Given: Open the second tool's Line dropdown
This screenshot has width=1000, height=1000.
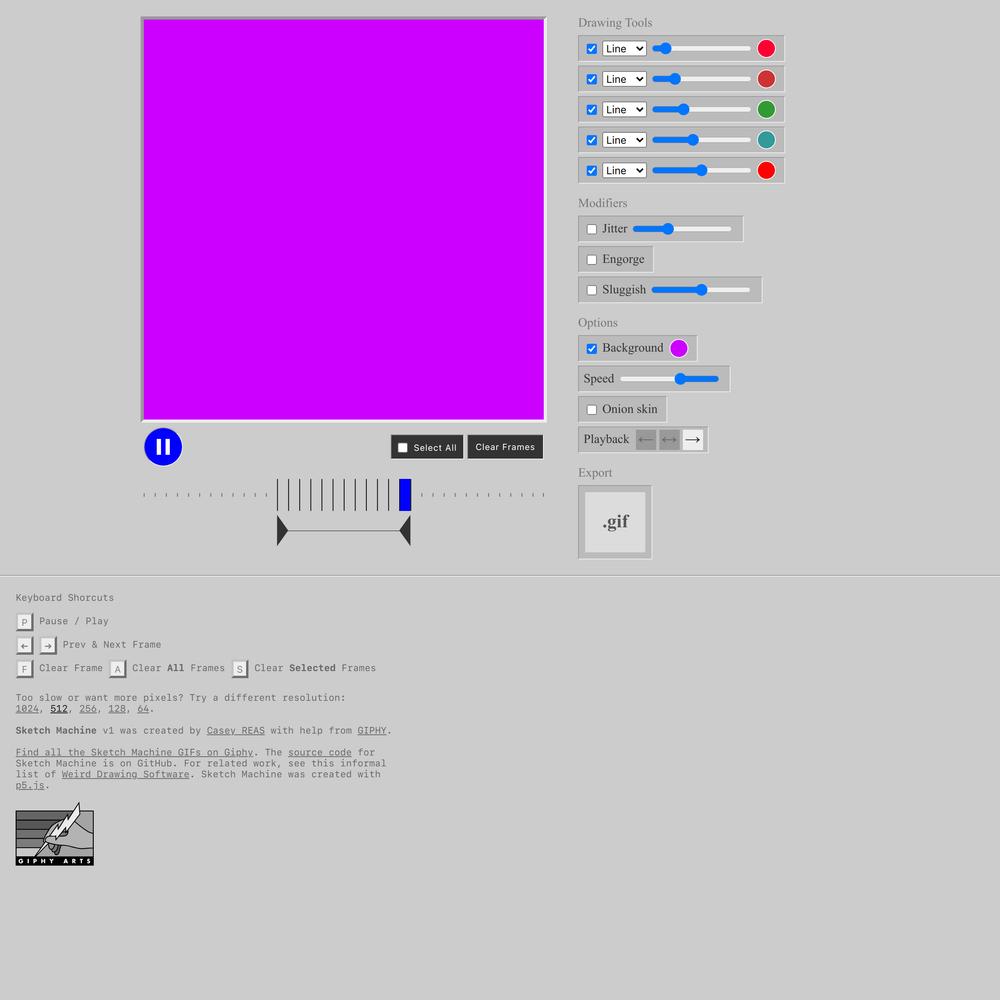Looking at the screenshot, I should tap(624, 79).
